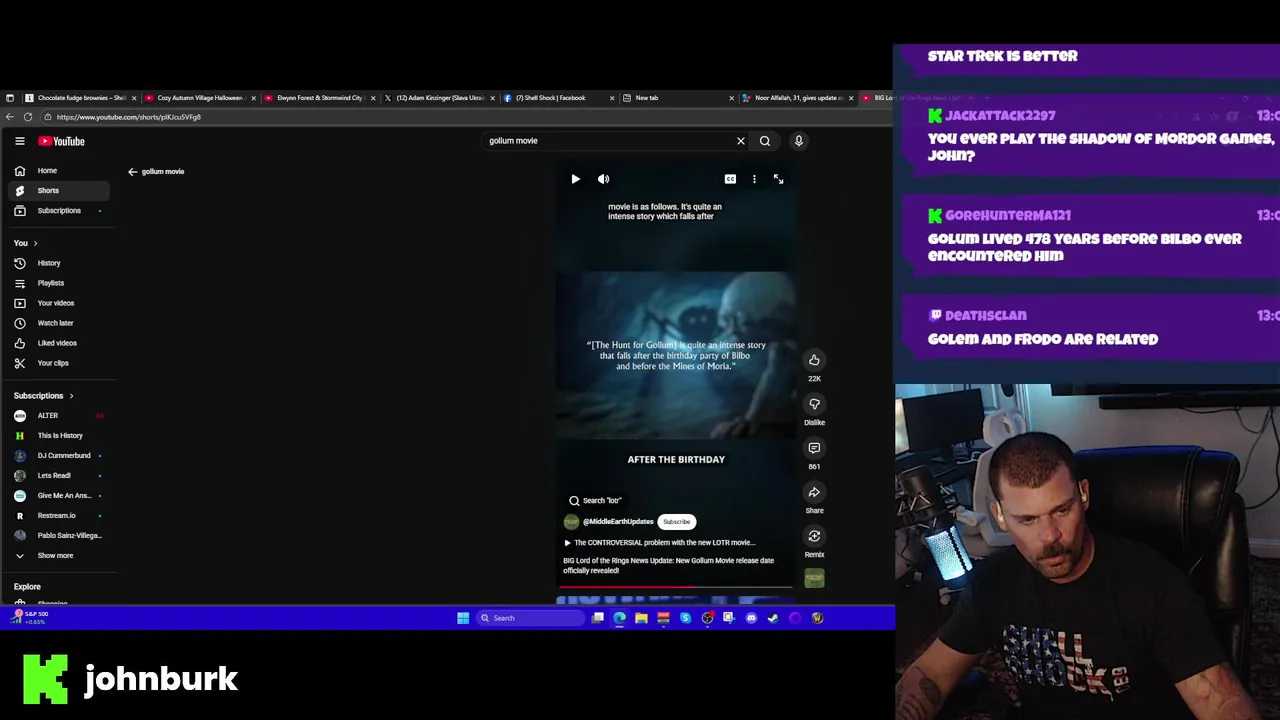Dislike the Short

pyautogui.click(x=814, y=404)
